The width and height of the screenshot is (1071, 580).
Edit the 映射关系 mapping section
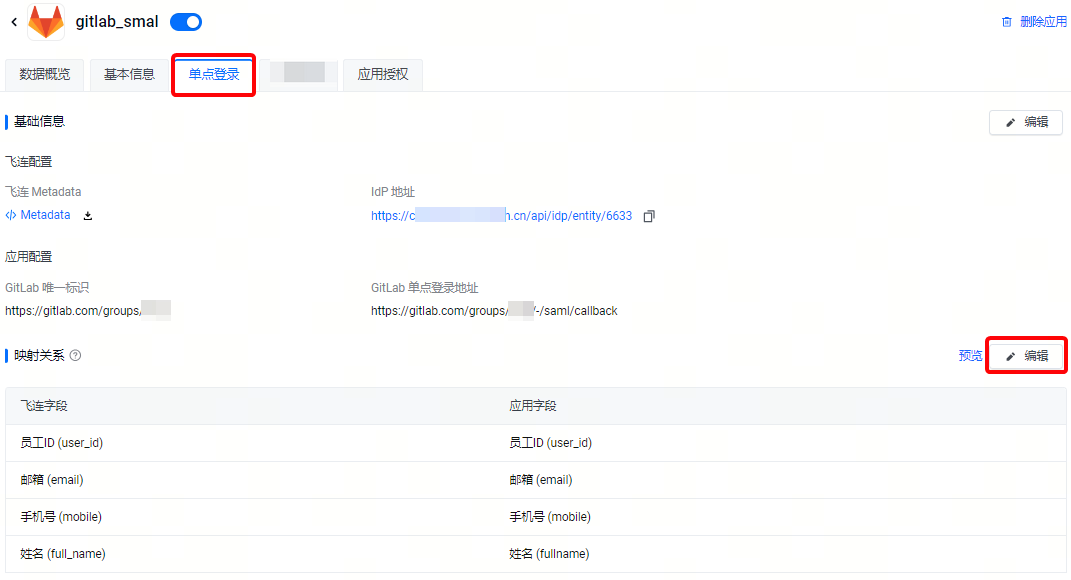[x=1026, y=356]
